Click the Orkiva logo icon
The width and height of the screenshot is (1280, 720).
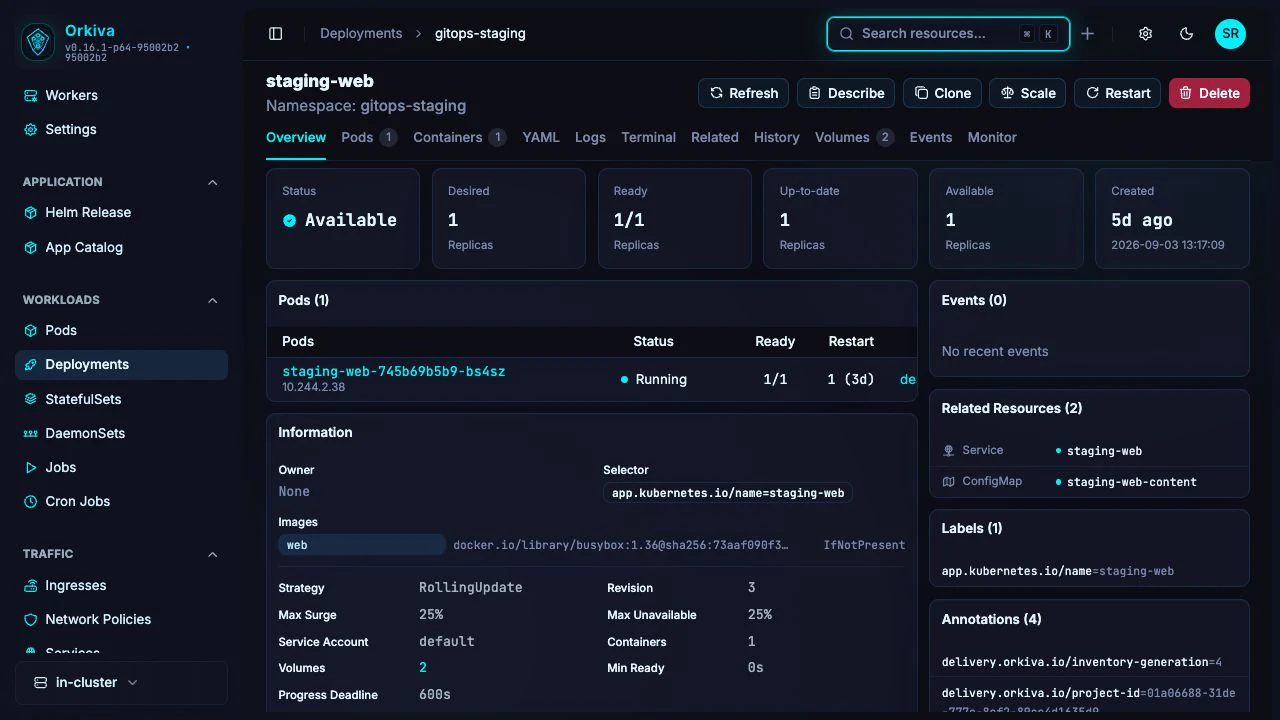pos(38,41)
